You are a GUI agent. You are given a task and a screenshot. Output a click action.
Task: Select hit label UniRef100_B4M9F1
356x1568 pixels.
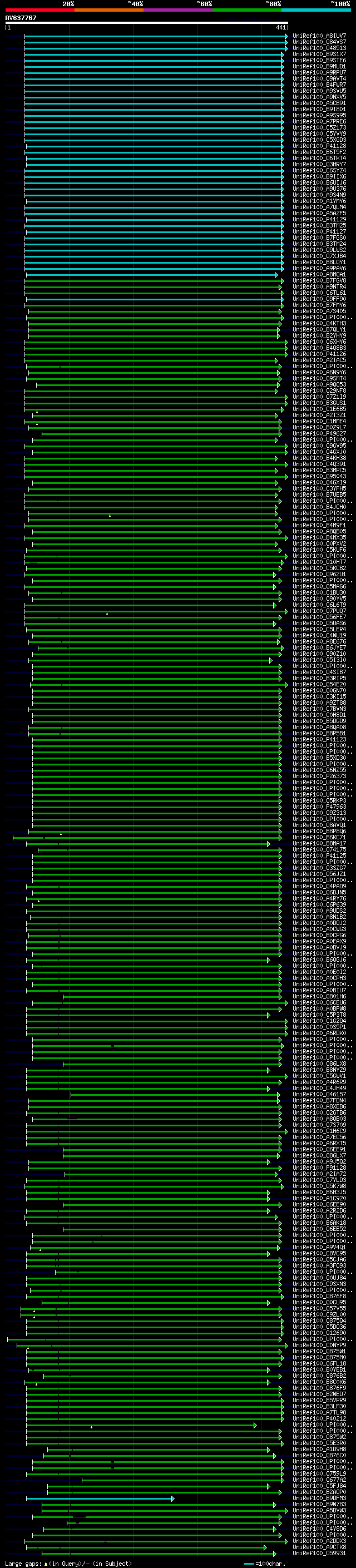tap(319, 525)
